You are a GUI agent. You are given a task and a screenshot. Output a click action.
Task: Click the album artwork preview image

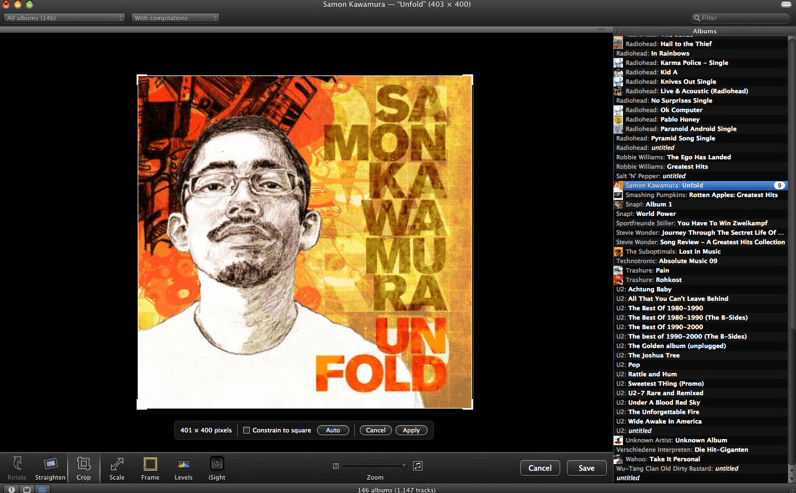[305, 242]
